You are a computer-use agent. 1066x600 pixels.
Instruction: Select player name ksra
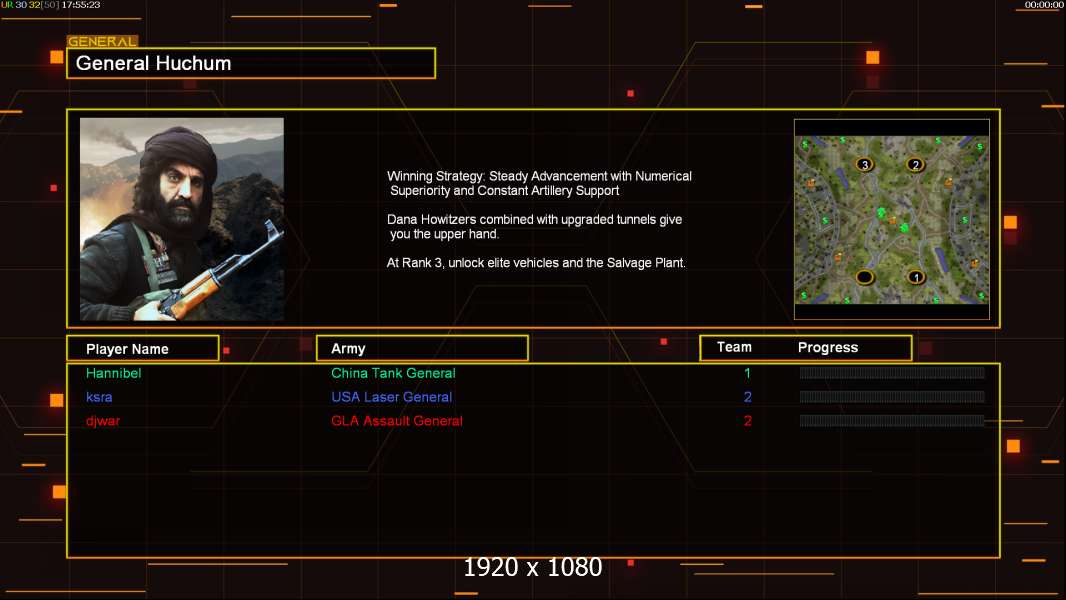click(99, 397)
